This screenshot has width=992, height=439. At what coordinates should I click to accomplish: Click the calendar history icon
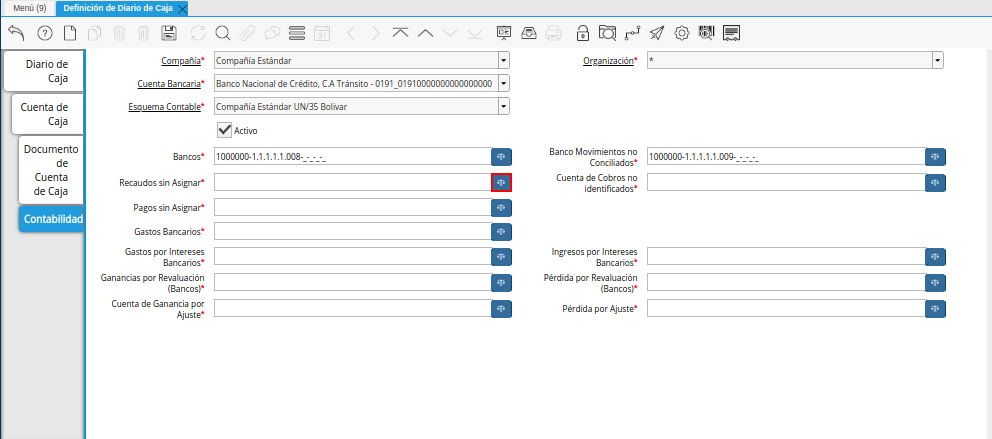point(322,33)
